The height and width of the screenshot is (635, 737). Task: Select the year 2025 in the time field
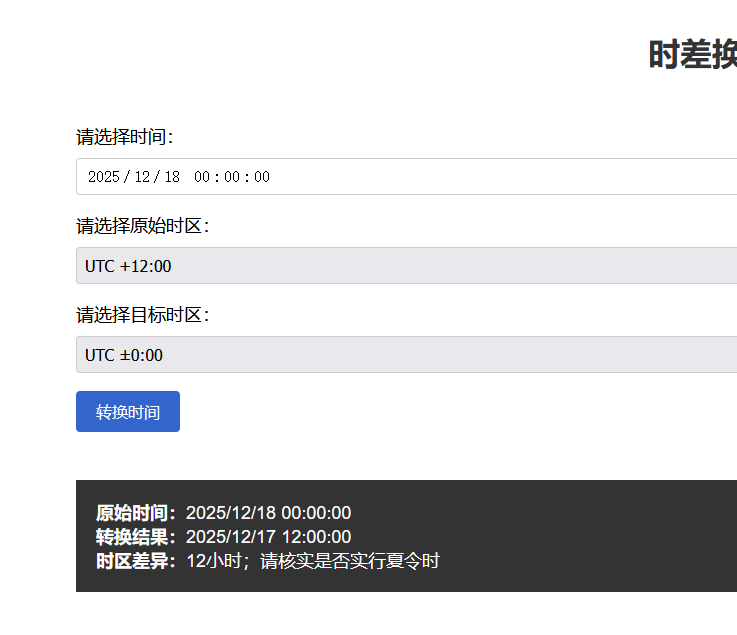pos(104,177)
